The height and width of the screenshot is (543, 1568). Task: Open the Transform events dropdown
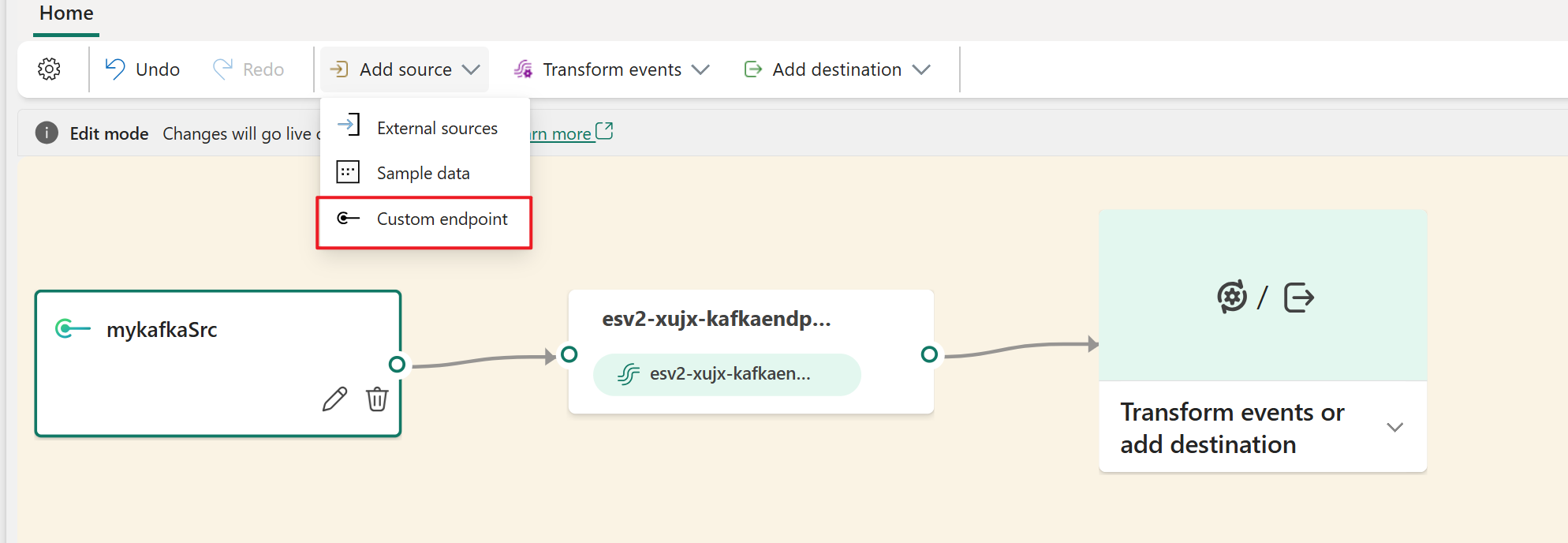click(x=611, y=69)
